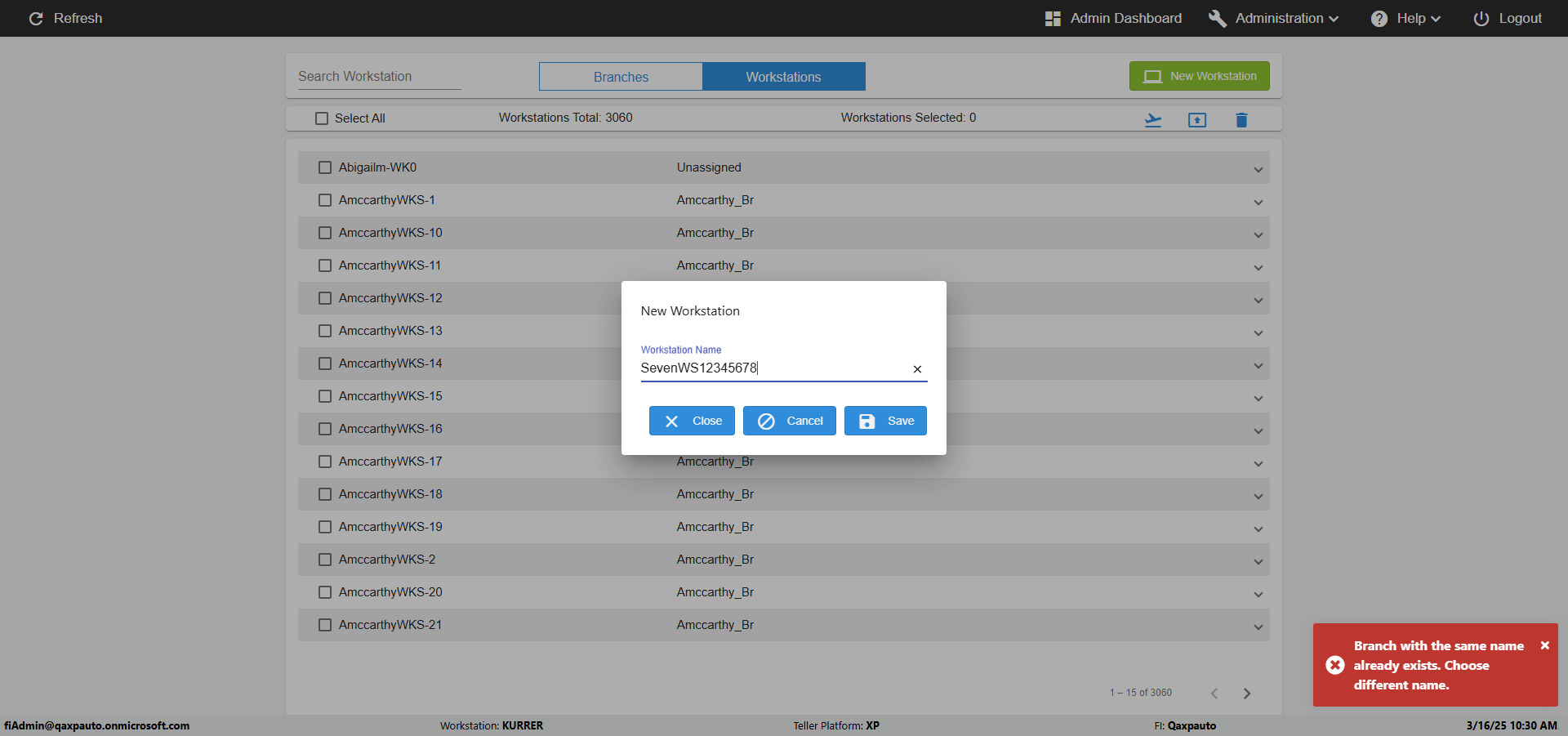Click the date and time in status bar
1568x736 pixels.
coord(1512,725)
